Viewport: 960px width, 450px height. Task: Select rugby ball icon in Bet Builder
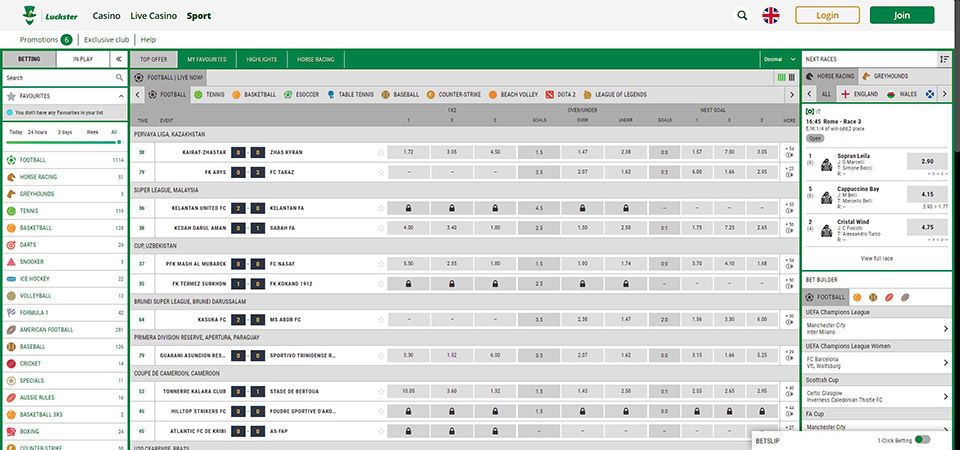pyautogui.click(x=889, y=297)
